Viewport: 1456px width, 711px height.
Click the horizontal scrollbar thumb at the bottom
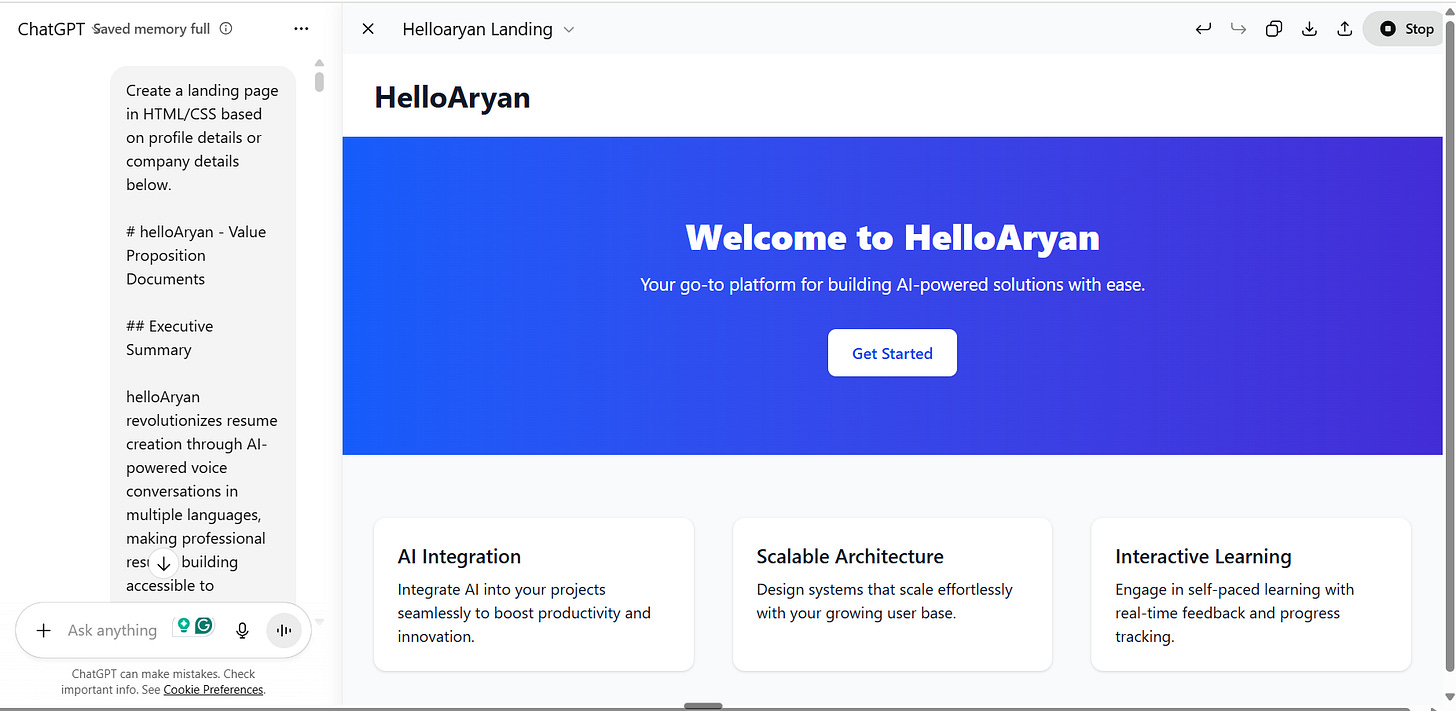coord(703,706)
